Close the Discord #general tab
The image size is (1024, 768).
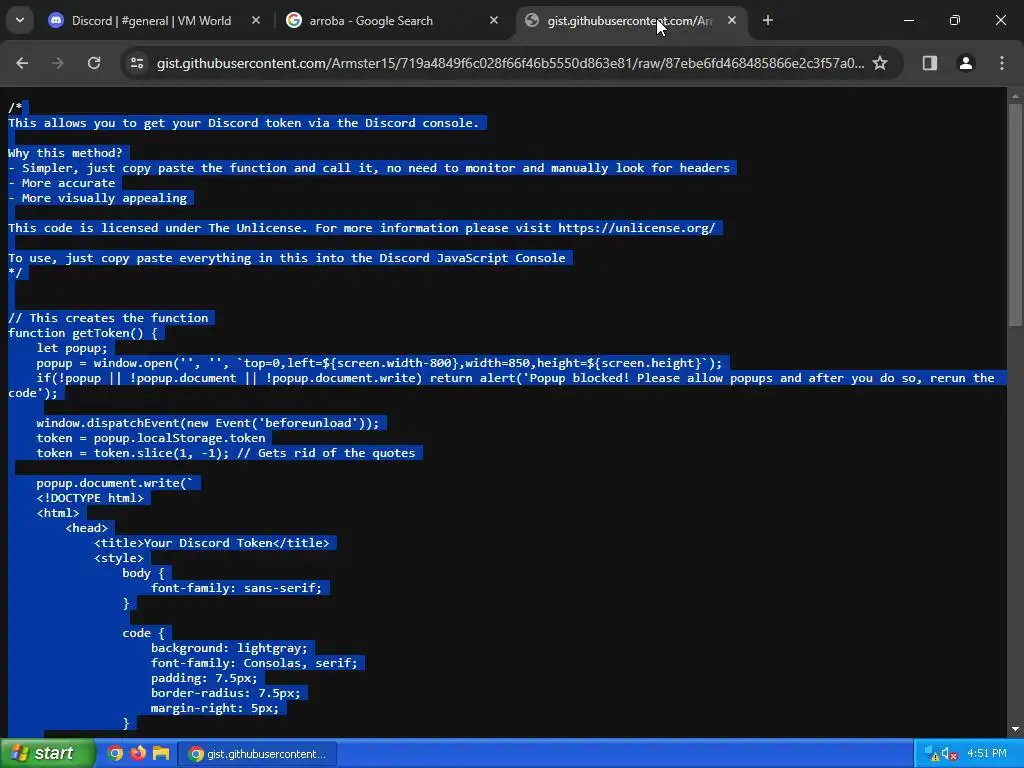click(256, 21)
